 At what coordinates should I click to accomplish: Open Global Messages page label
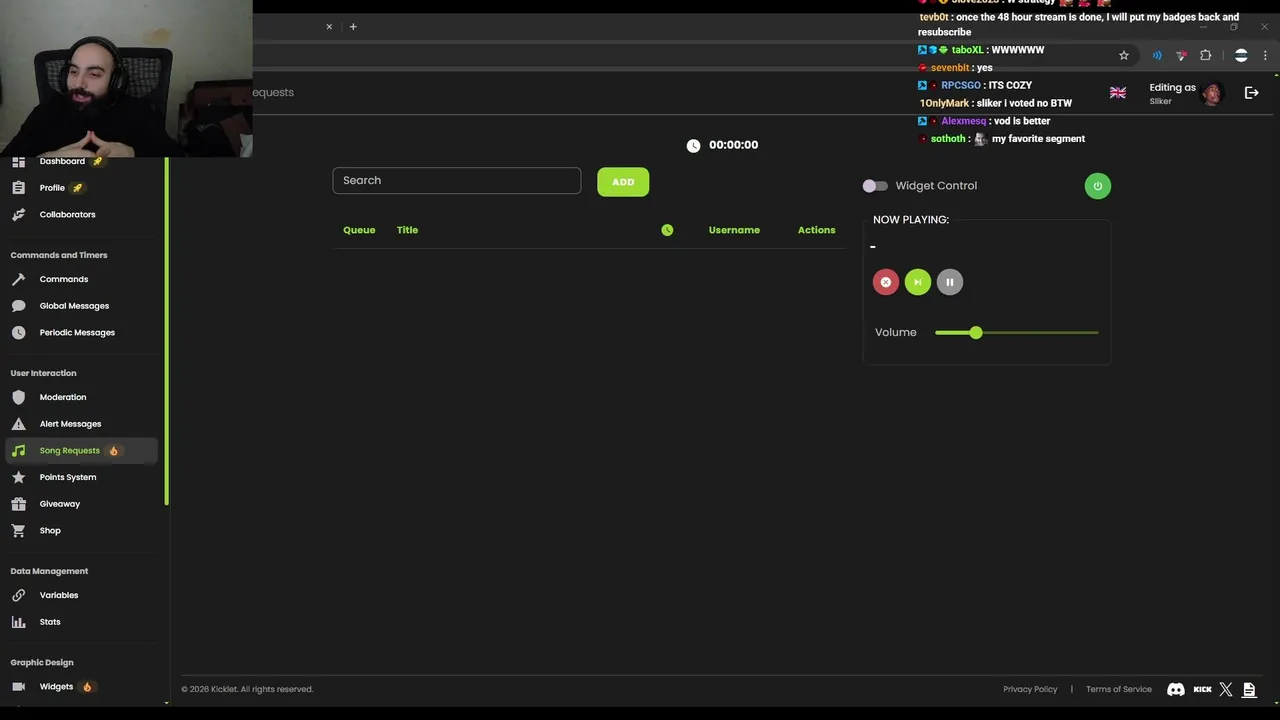(74, 306)
